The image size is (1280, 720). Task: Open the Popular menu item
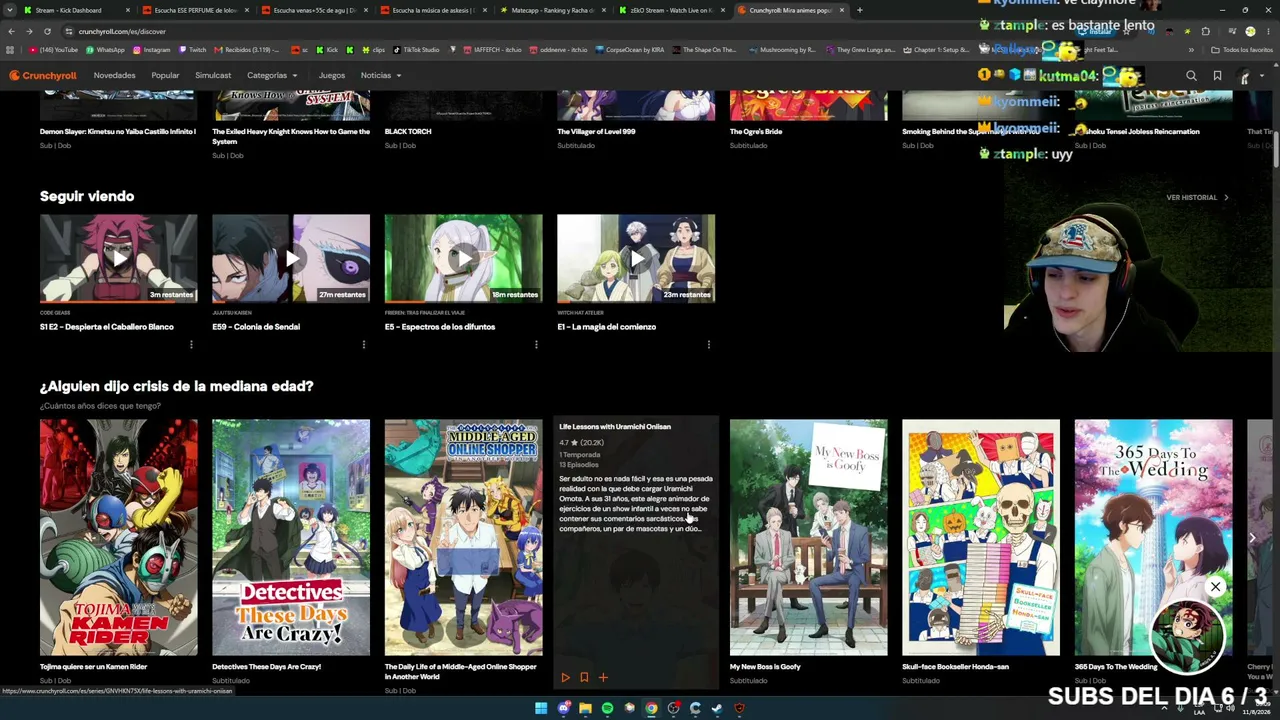point(165,75)
